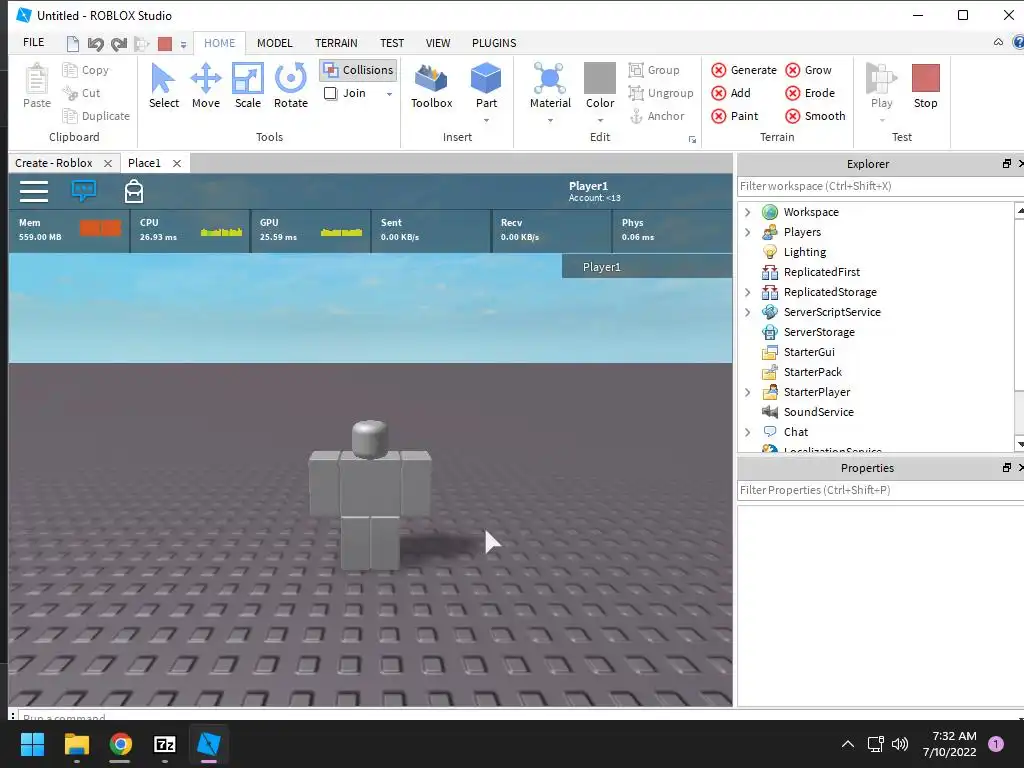
Task: Expand the Chat node
Action: coord(748,432)
